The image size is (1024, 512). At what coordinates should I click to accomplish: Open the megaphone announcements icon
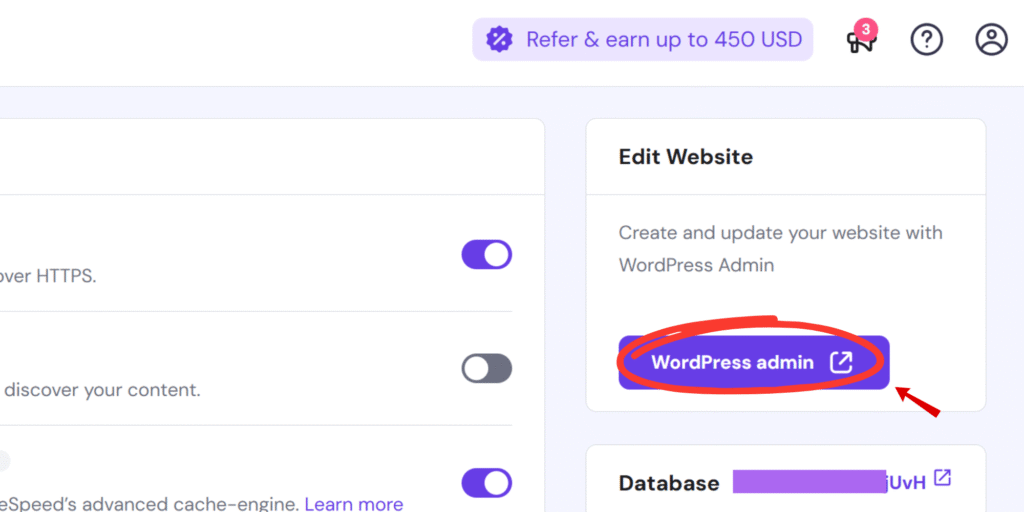click(861, 42)
